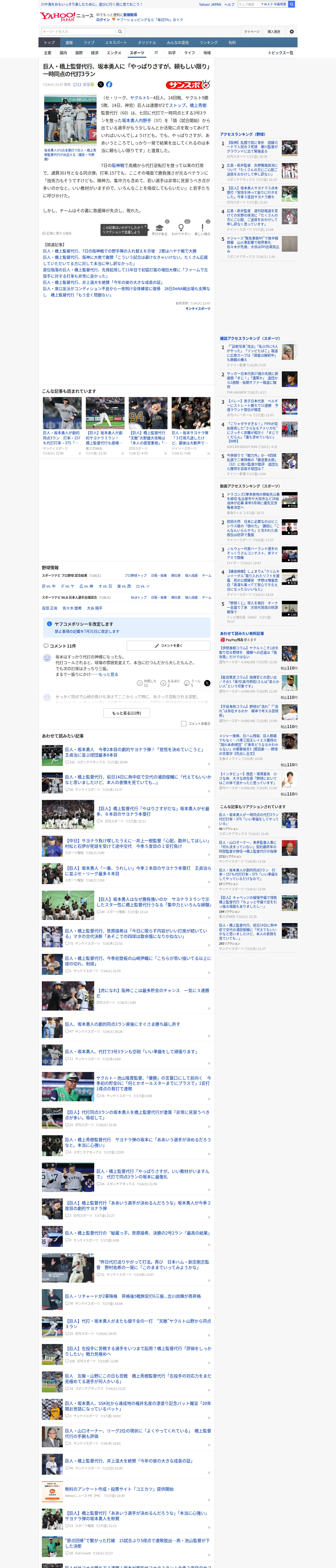Open the 有料 tab

pos(232,43)
